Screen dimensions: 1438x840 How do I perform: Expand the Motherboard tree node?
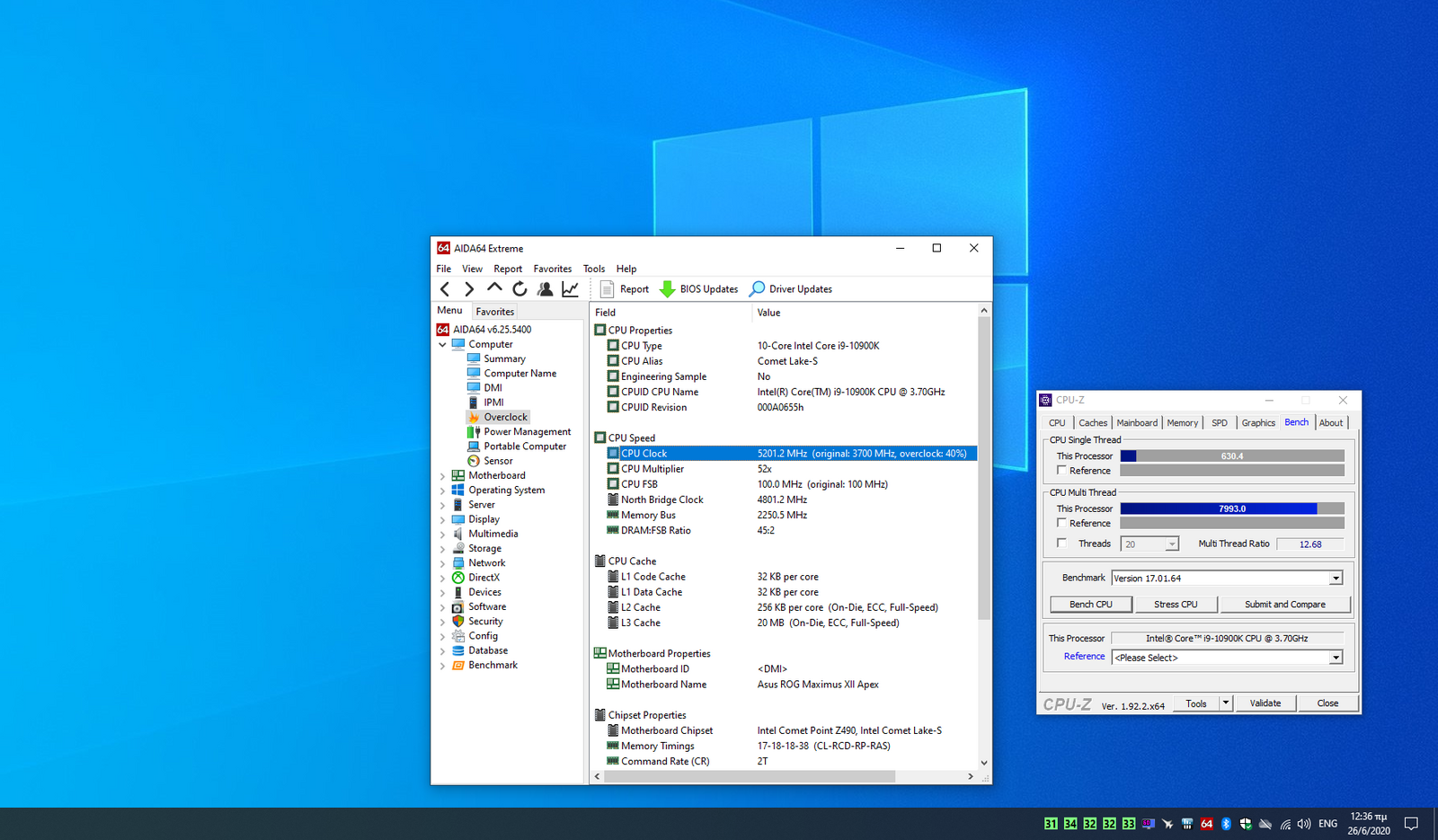442,476
